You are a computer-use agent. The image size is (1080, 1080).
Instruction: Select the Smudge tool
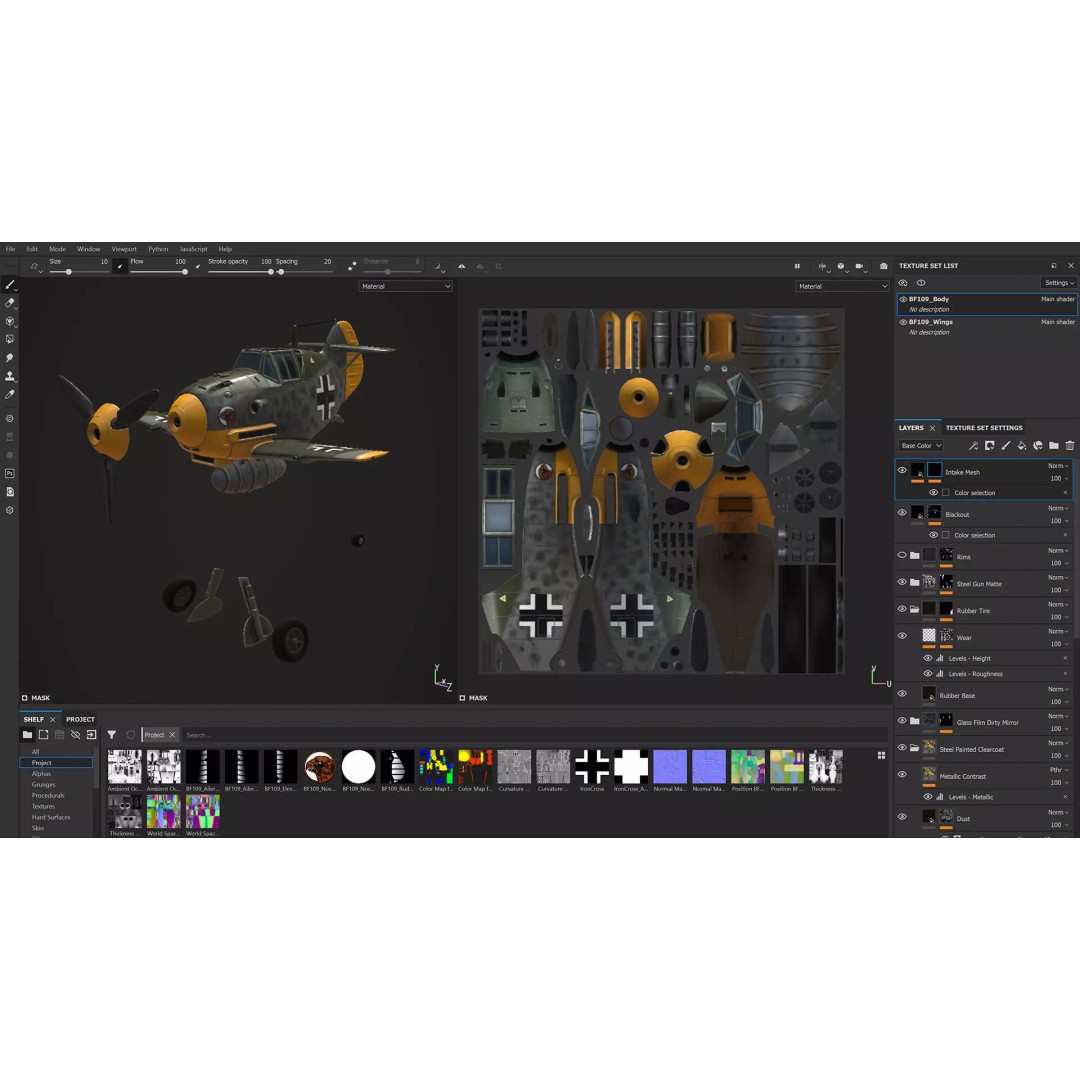(x=10, y=357)
